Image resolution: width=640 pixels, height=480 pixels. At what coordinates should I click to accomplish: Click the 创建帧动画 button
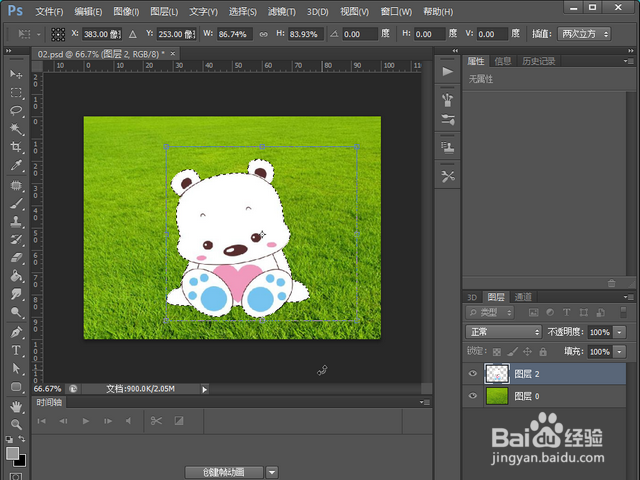222,472
